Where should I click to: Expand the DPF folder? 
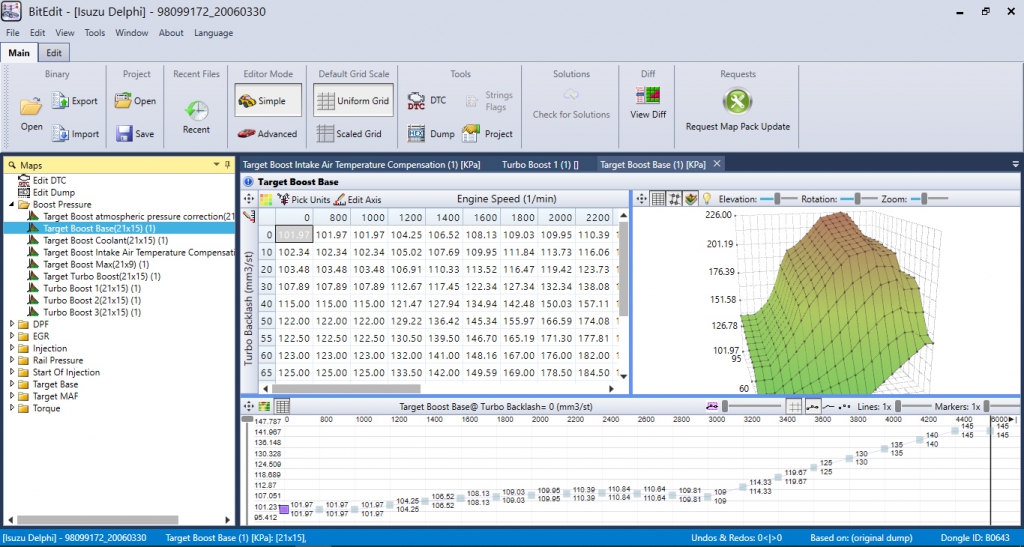pyautogui.click(x=12, y=324)
